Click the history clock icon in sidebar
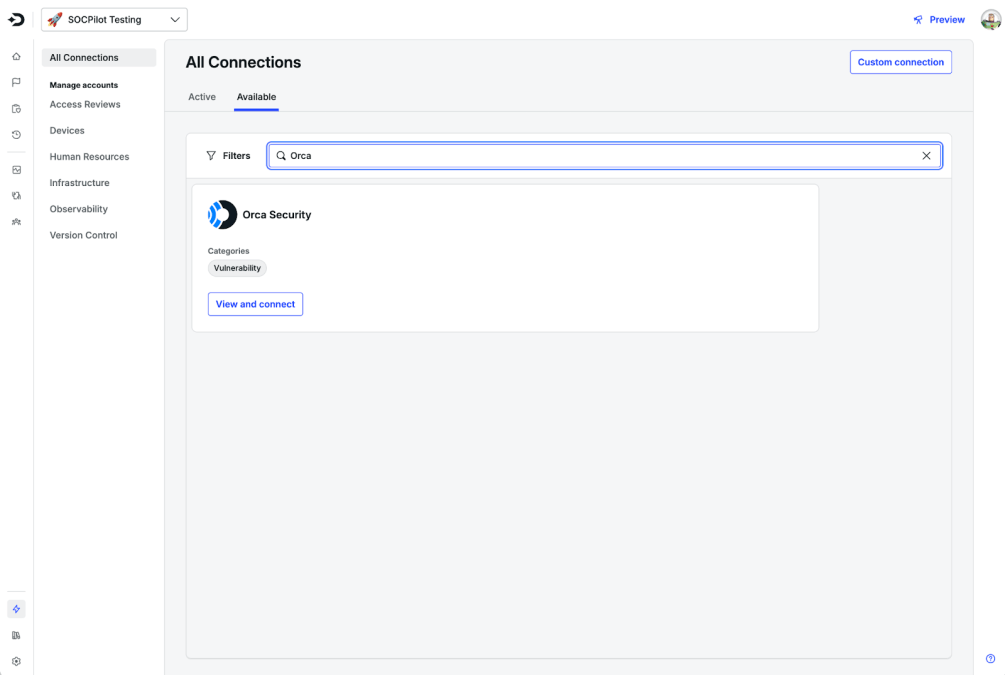The height and width of the screenshot is (675, 1005). (16, 134)
